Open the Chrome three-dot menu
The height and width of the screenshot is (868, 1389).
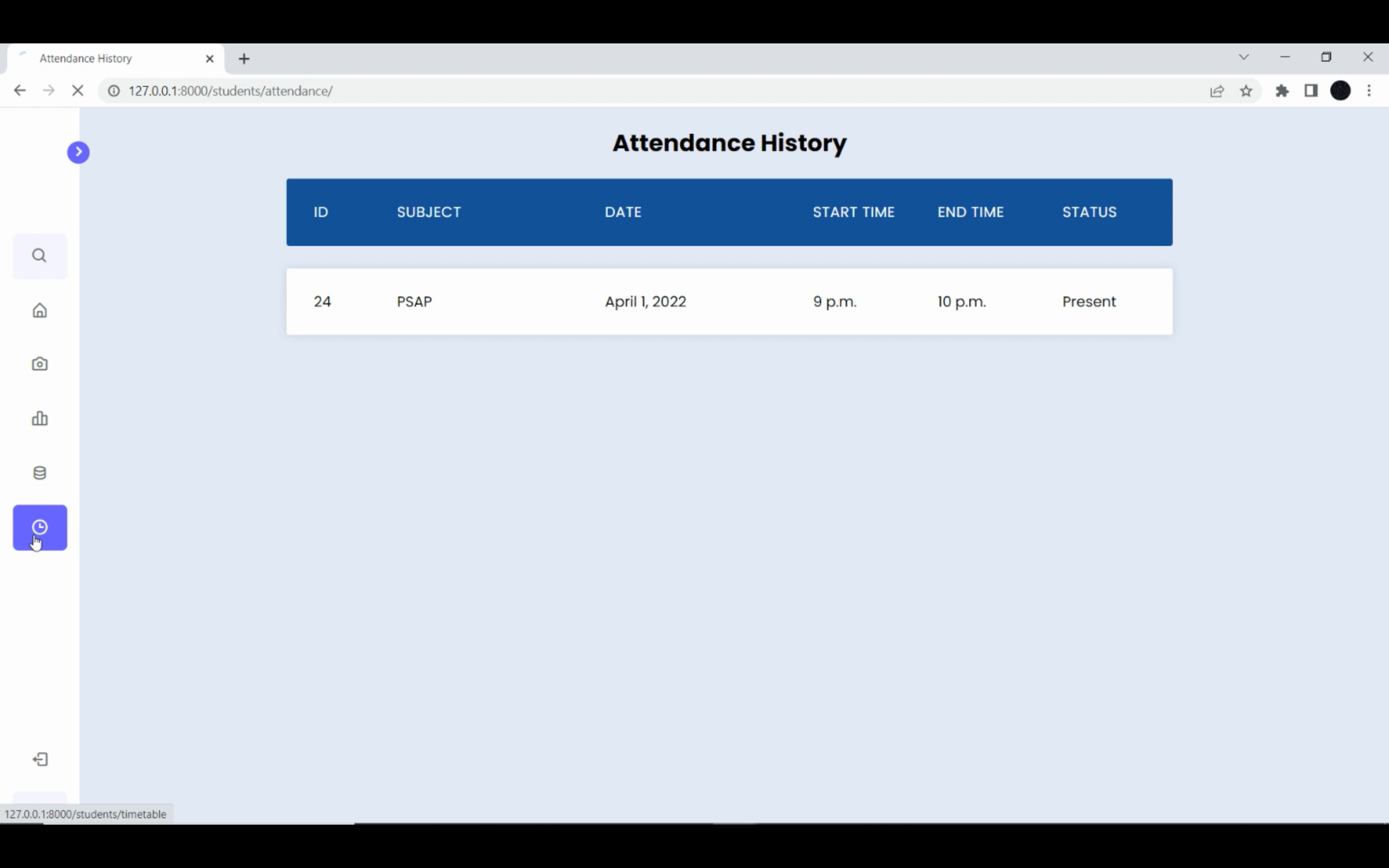(x=1369, y=91)
